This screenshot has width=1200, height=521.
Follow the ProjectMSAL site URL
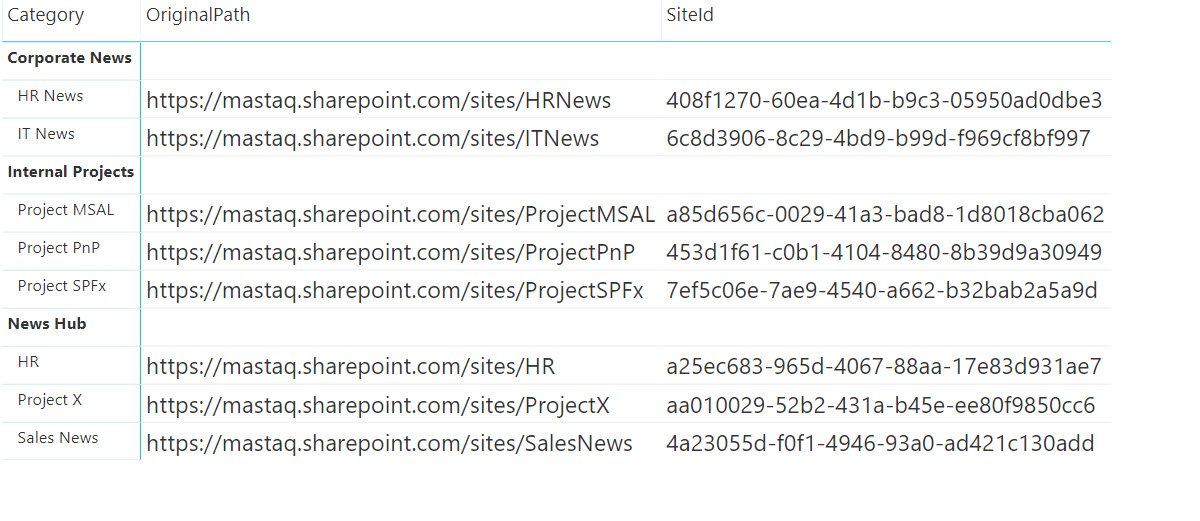[x=400, y=215]
